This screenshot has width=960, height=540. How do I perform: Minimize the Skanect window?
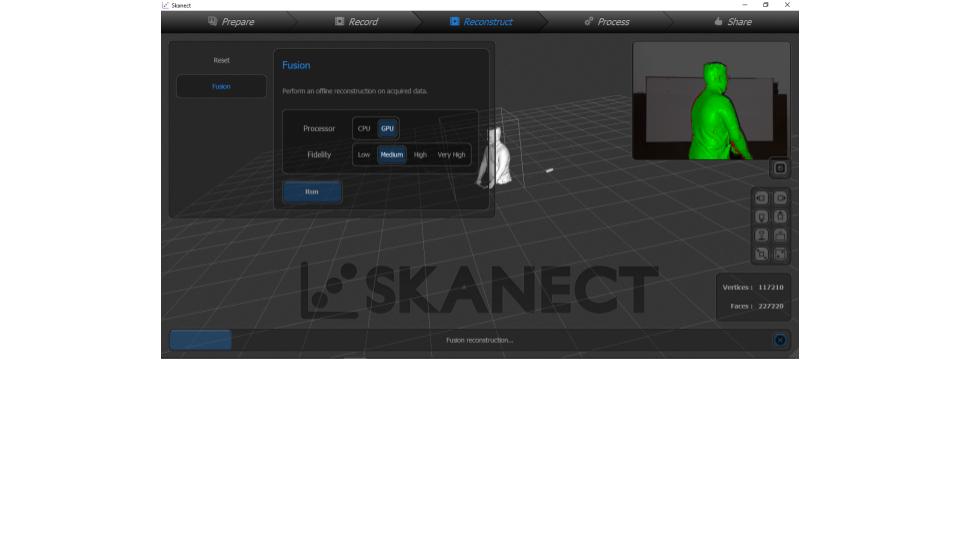click(x=744, y=5)
